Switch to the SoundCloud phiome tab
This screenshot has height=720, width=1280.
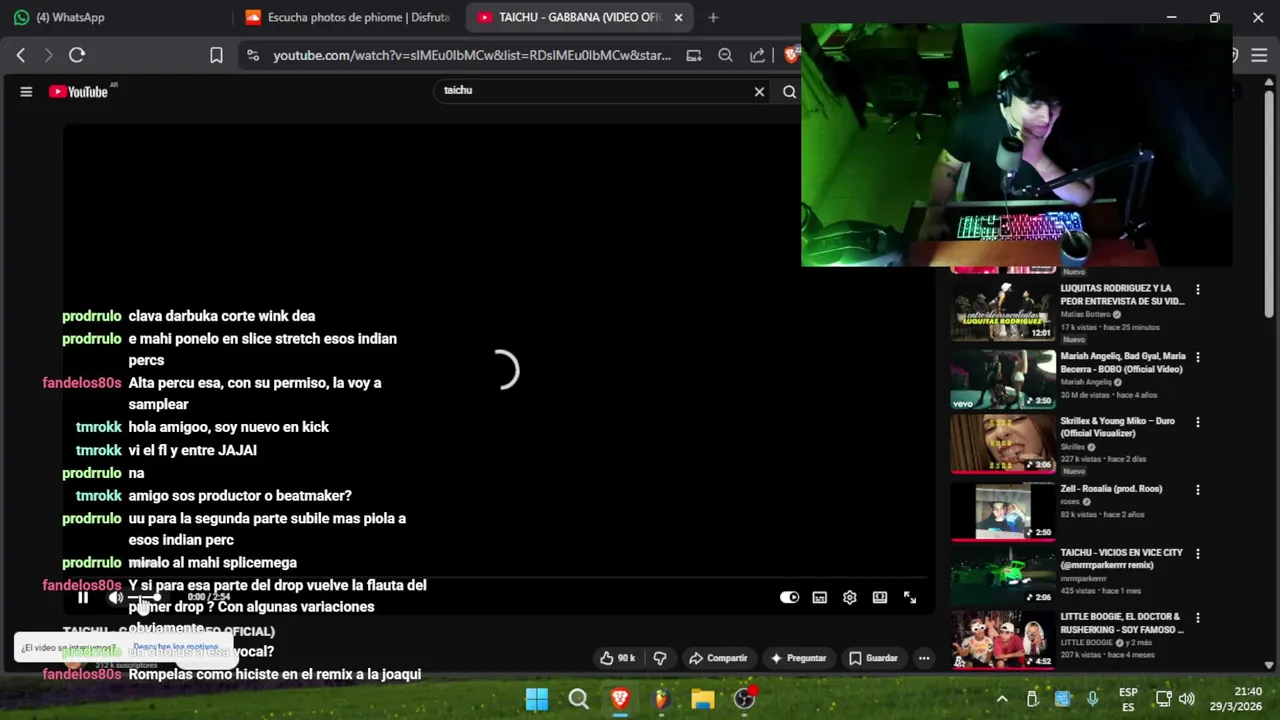[x=348, y=17]
